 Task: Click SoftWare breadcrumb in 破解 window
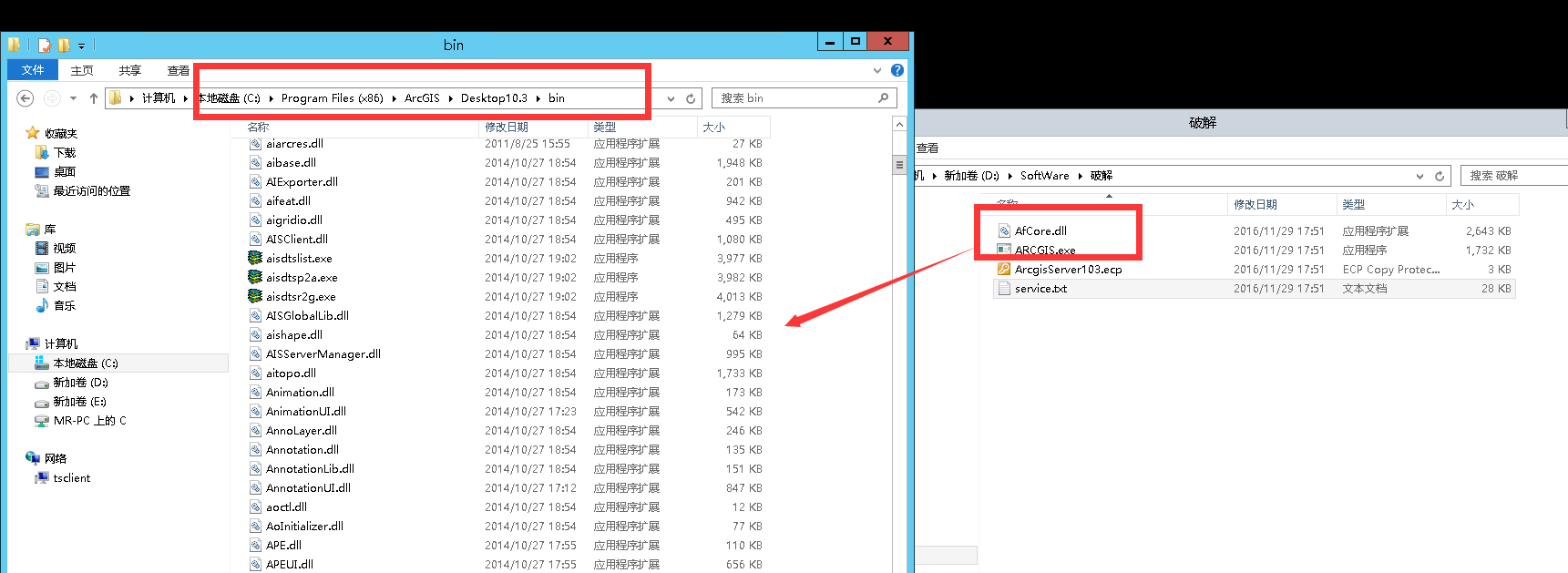pyautogui.click(x=1044, y=175)
